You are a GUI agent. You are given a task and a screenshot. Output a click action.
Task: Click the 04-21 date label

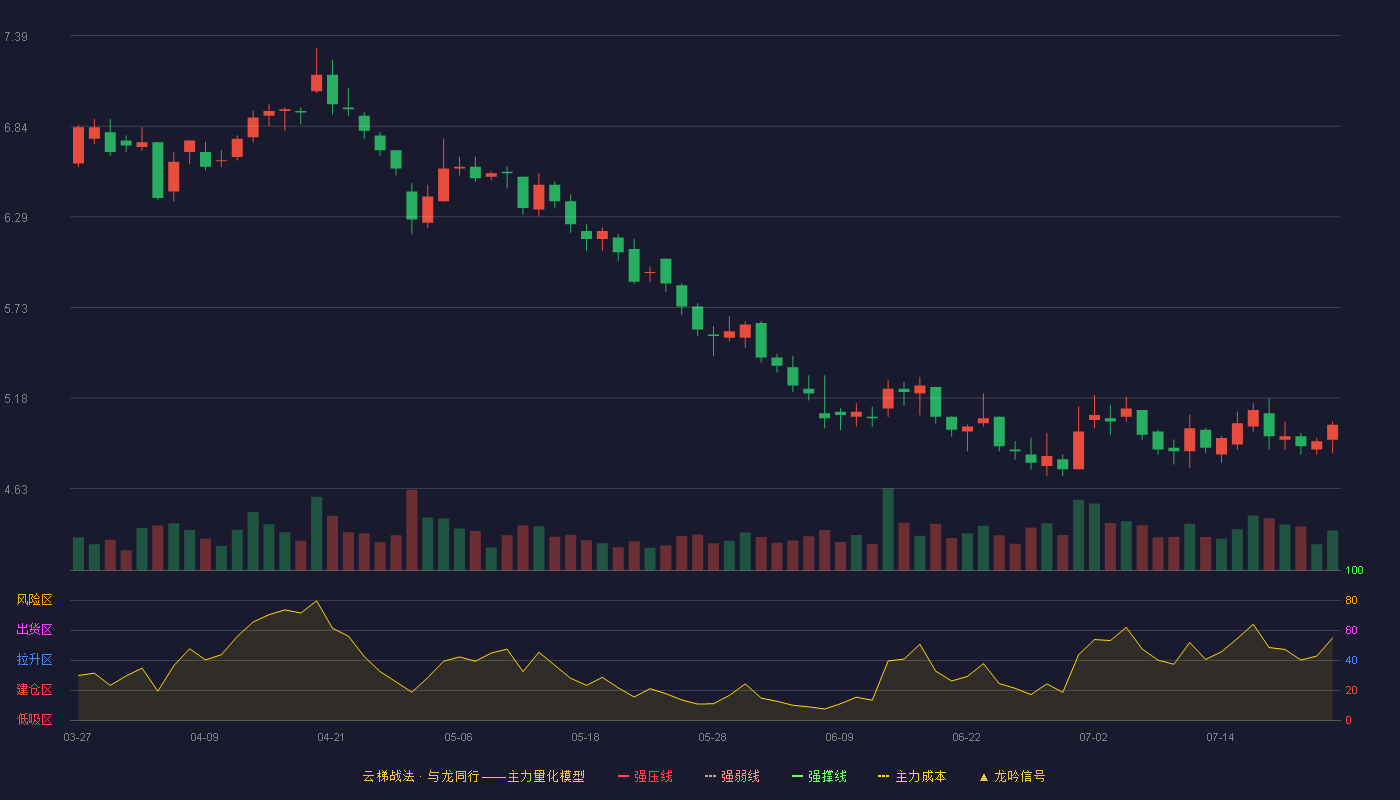click(331, 737)
